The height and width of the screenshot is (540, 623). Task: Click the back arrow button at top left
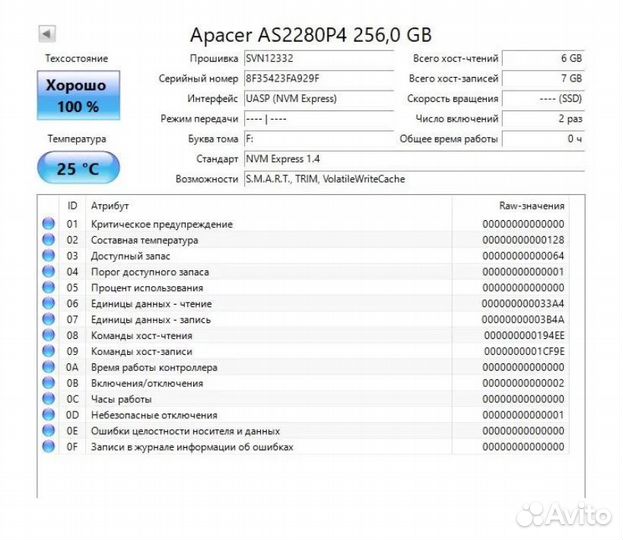[x=47, y=34]
